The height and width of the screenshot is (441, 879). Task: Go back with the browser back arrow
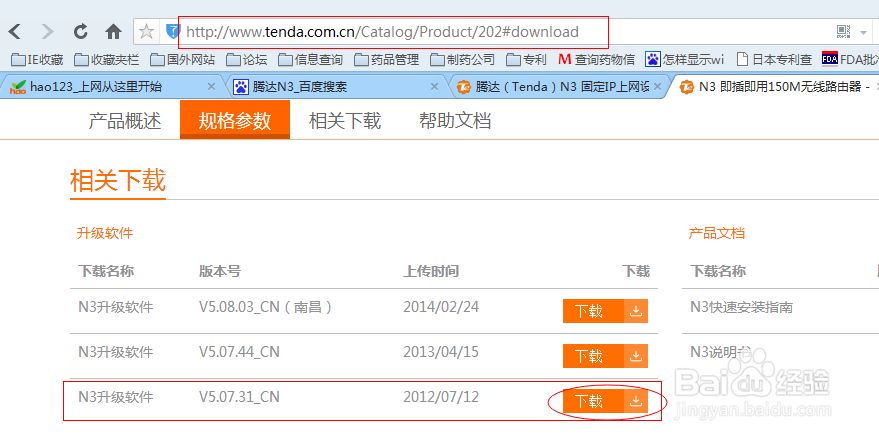(15, 32)
